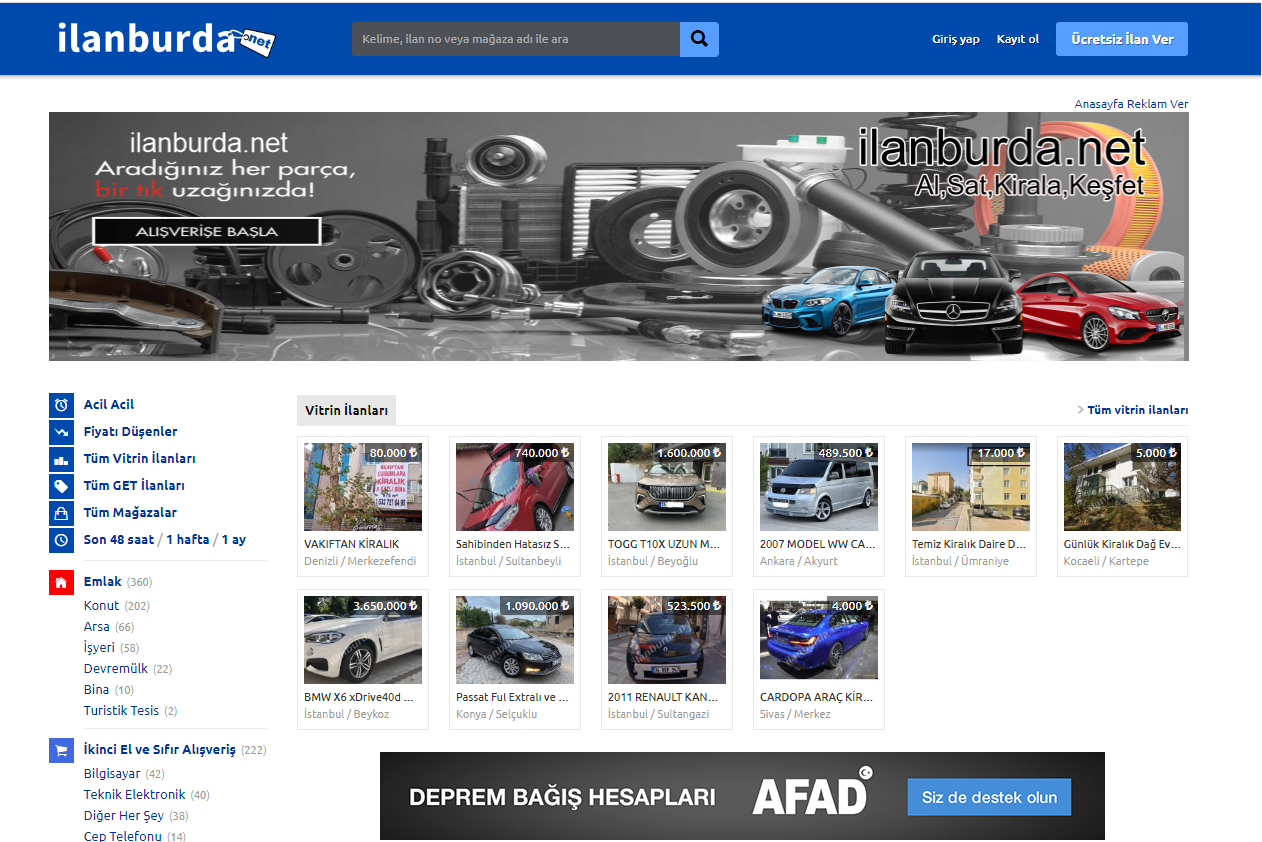Open the 740.000 ₺ Sahibinden Hatasız listing thumbnail

click(515, 487)
